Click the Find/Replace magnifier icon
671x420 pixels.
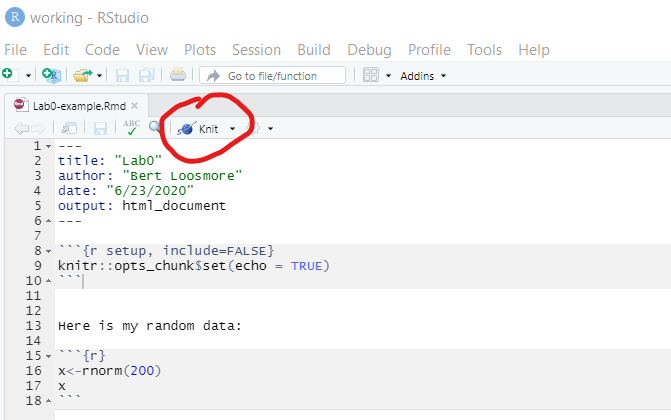click(x=154, y=127)
